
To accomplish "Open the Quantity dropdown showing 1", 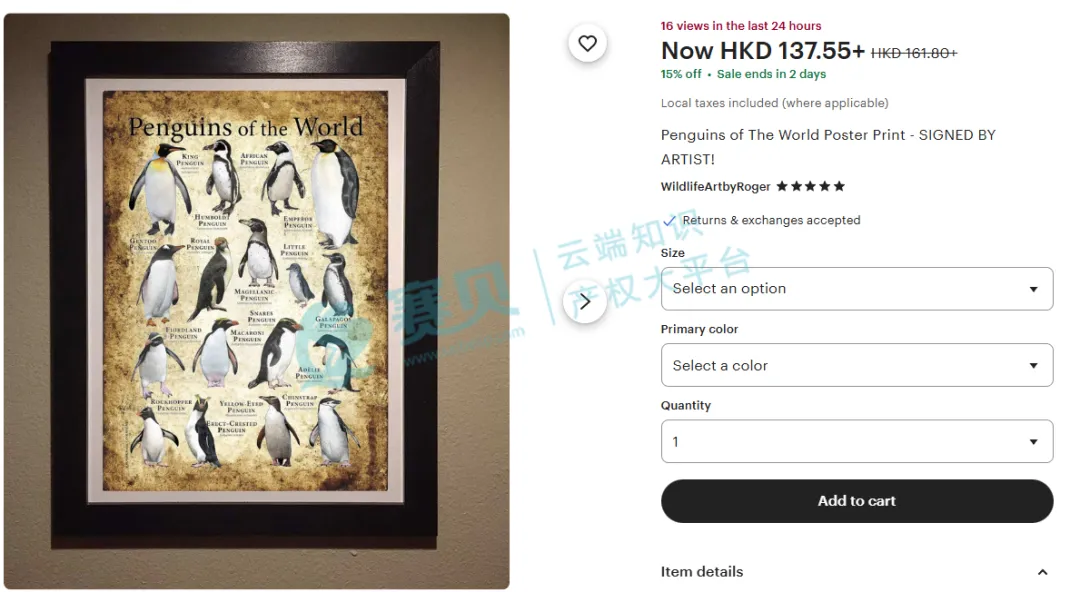I will [x=856, y=441].
